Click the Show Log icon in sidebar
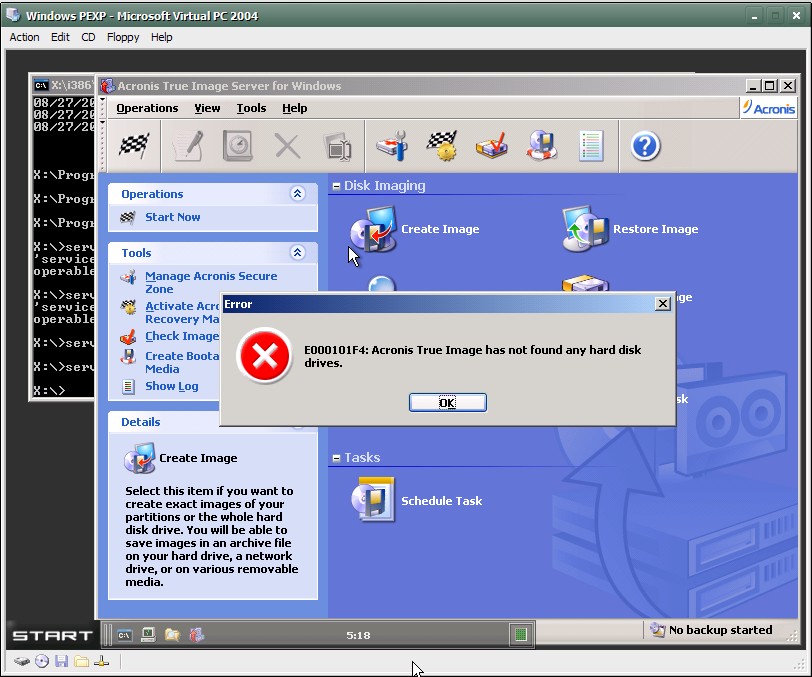 click(x=128, y=386)
